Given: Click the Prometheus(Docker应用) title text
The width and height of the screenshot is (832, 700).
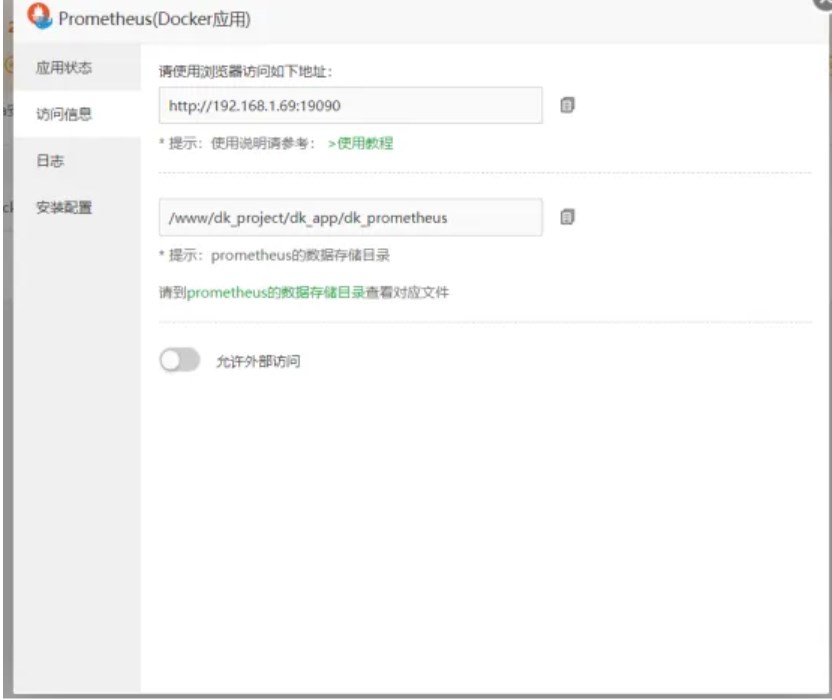Looking at the screenshot, I should 154,19.
